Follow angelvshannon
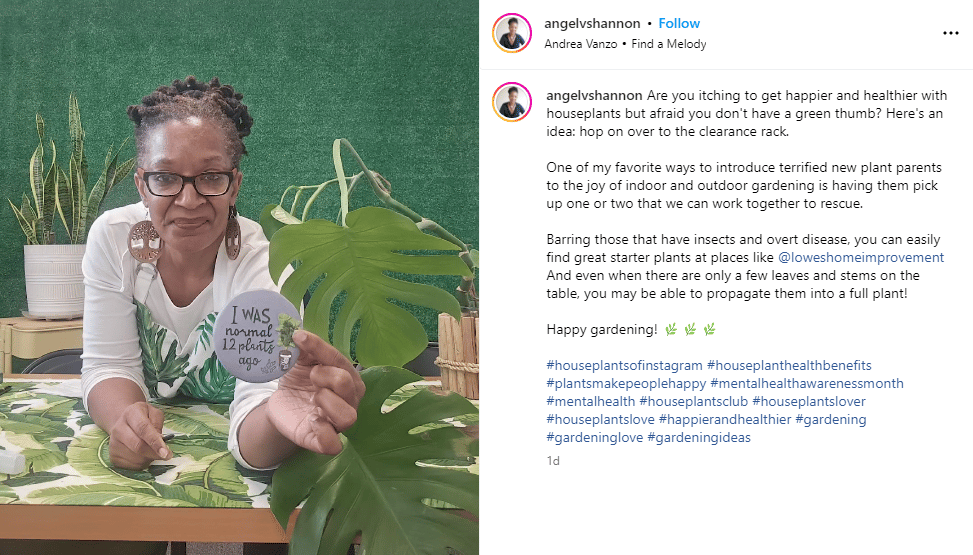973x555 pixels. pyautogui.click(x=679, y=24)
